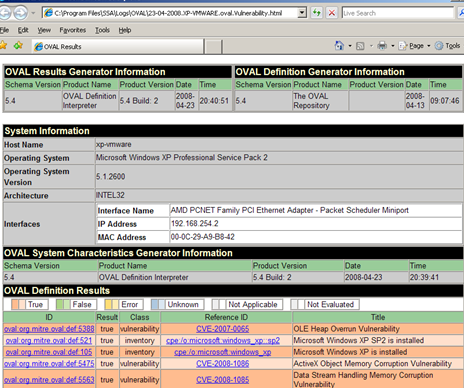Image resolution: width=464 pixels, height=388 pixels.
Task: Click OS version value 5.1.2600
Action: pos(111,176)
